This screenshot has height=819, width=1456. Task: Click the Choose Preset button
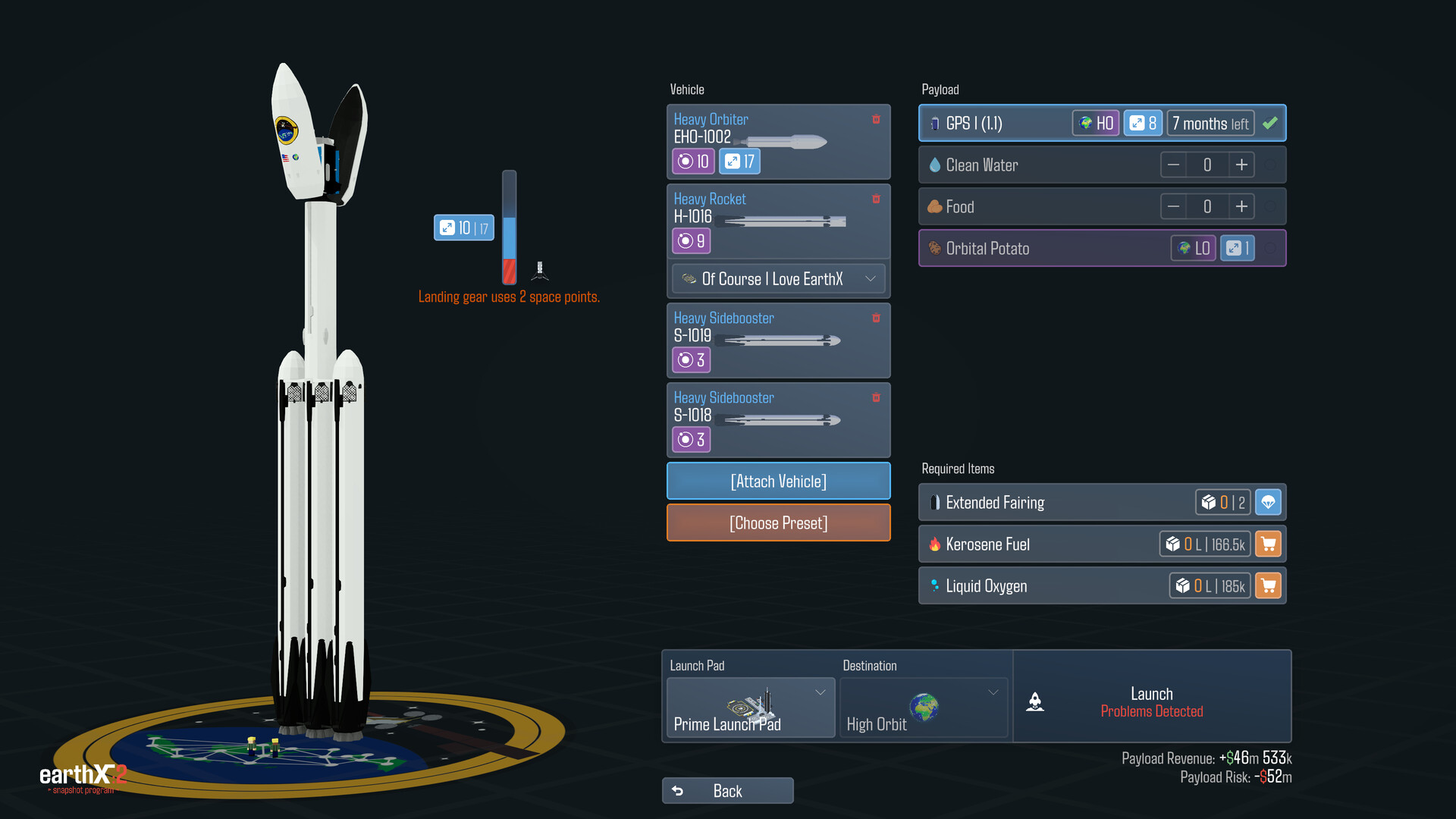tap(779, 522)
